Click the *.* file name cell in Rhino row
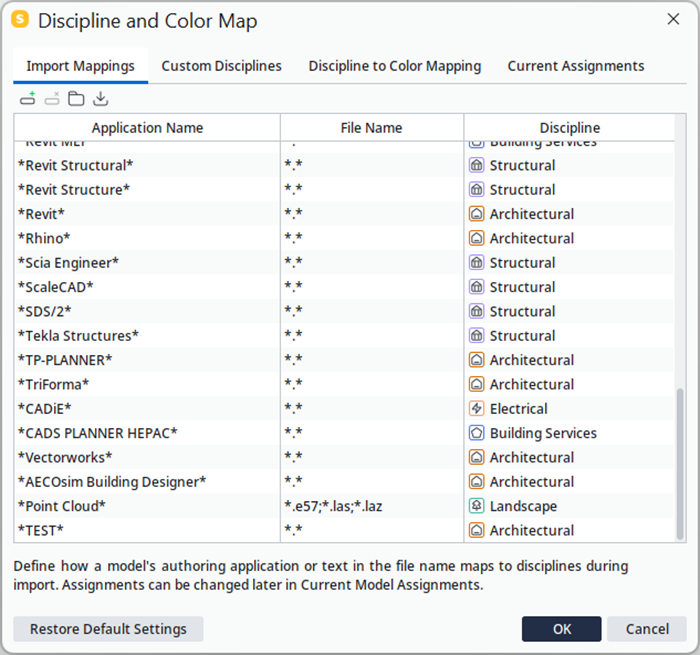 372,238
